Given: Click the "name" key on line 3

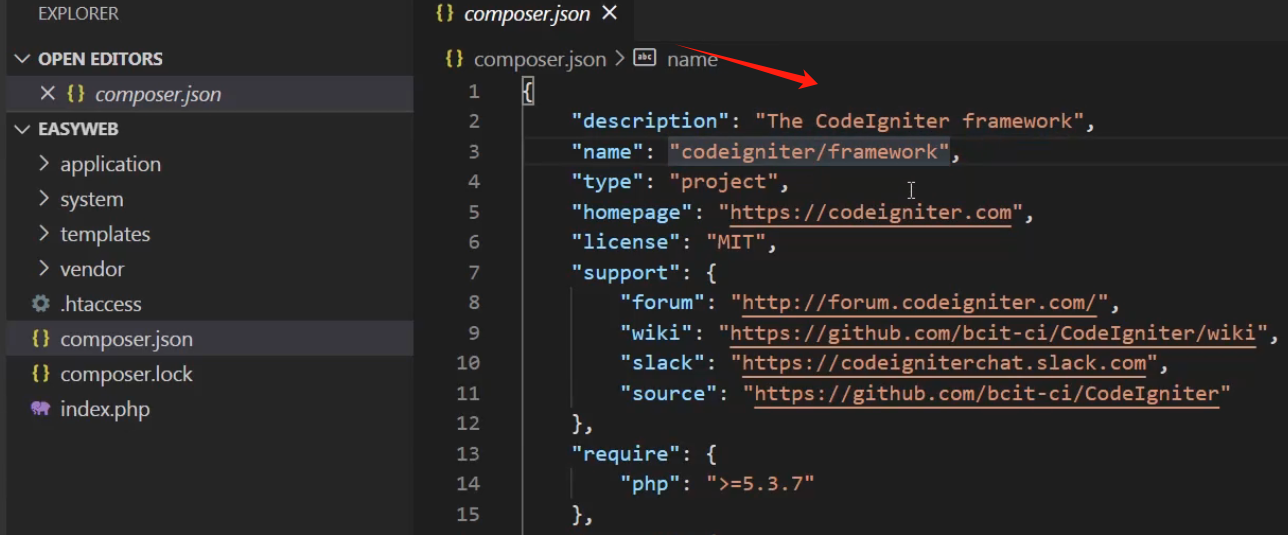Looking at the screenshot, I should (607, 151).
